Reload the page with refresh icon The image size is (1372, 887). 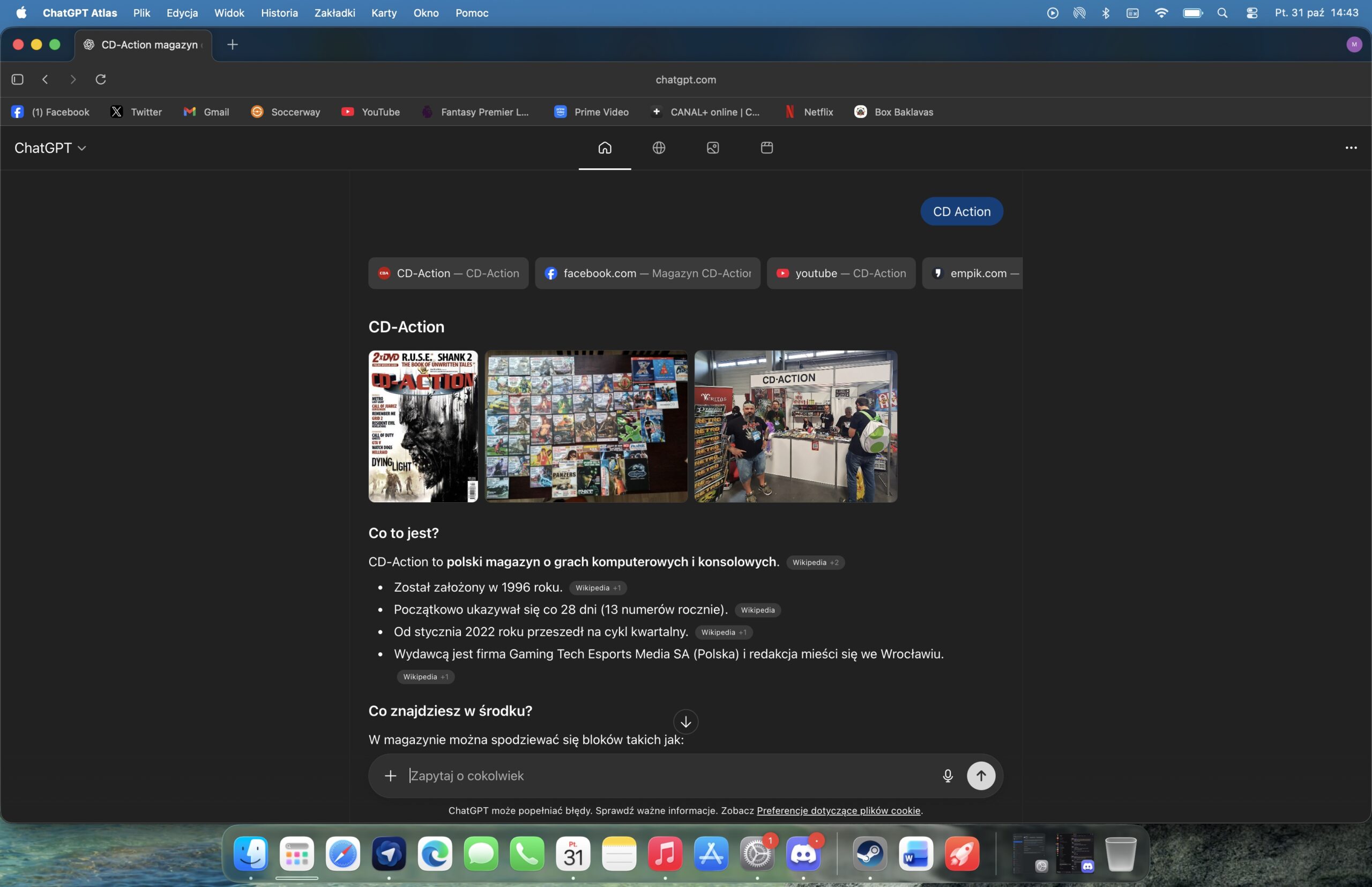pos(101,79)
